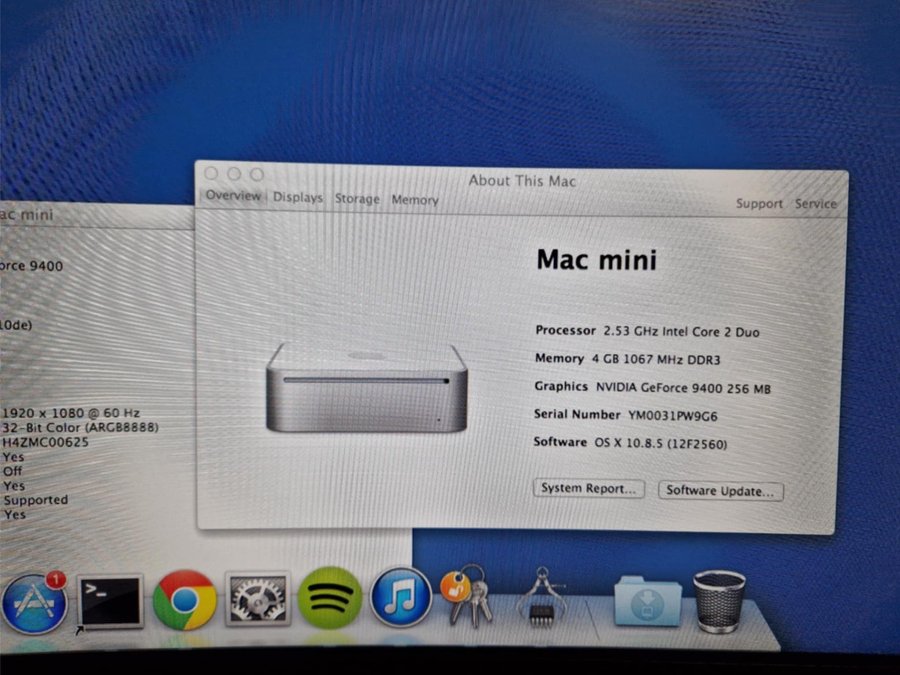Image resolution: width=900 pixels, height=675 pixels.
Task: Open Google Chrome in the dock
Action: (x=184, y=600)
